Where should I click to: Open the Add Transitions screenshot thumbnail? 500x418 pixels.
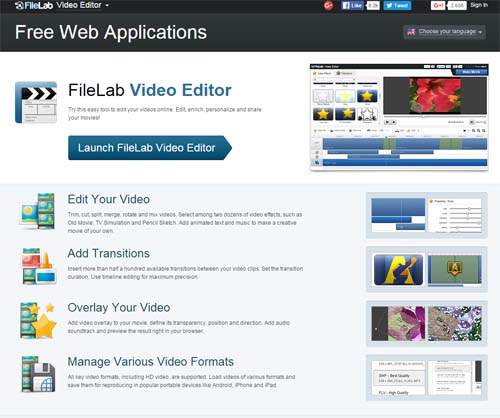(427, 269)
